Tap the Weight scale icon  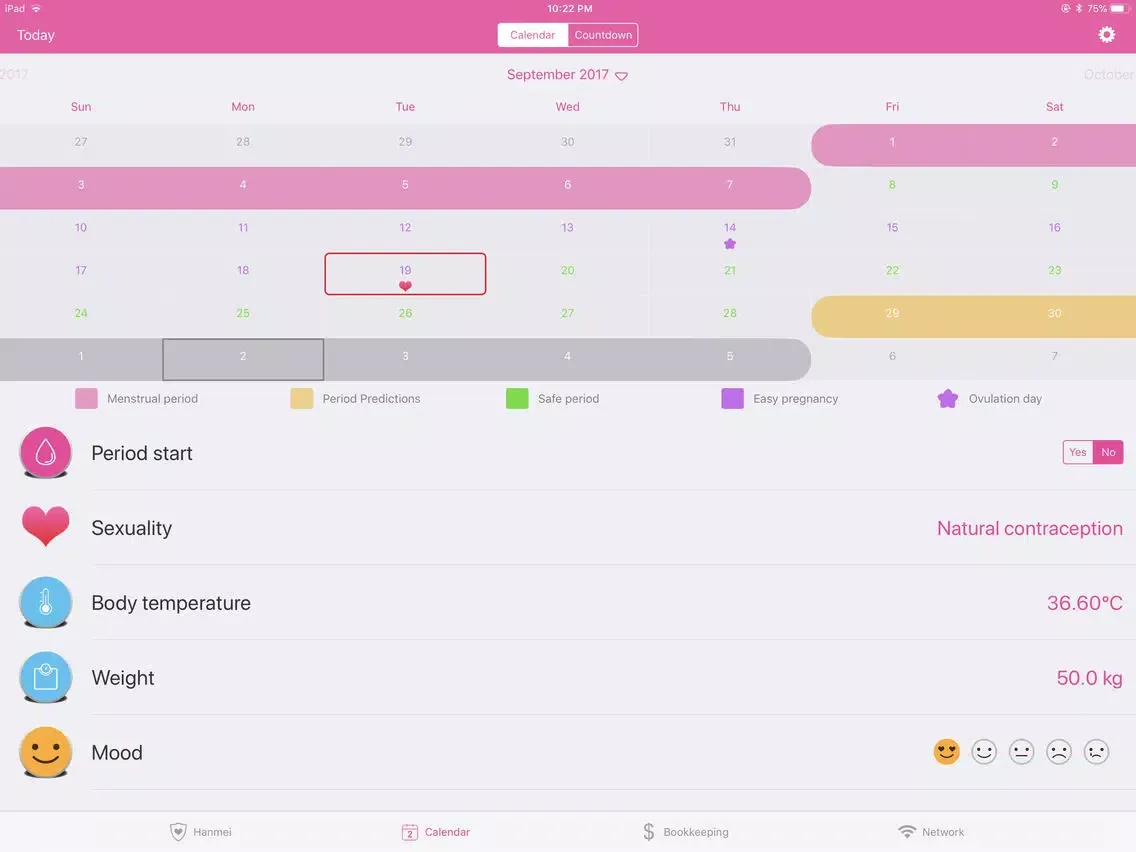click(46, 677)
